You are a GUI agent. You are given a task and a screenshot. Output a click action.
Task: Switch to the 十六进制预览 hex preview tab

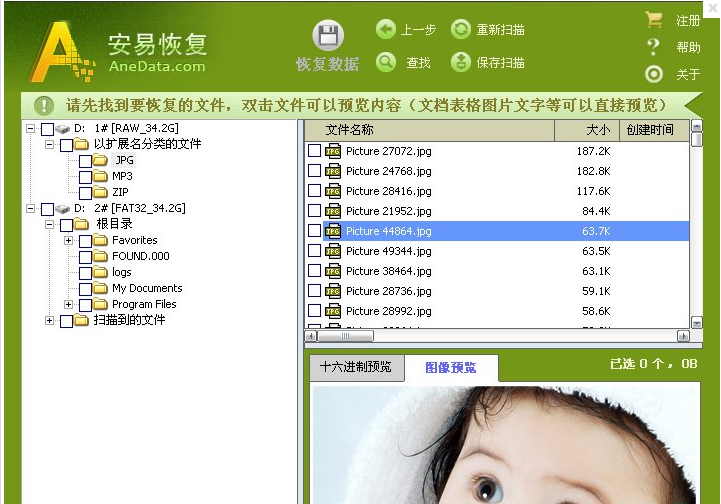355,367
